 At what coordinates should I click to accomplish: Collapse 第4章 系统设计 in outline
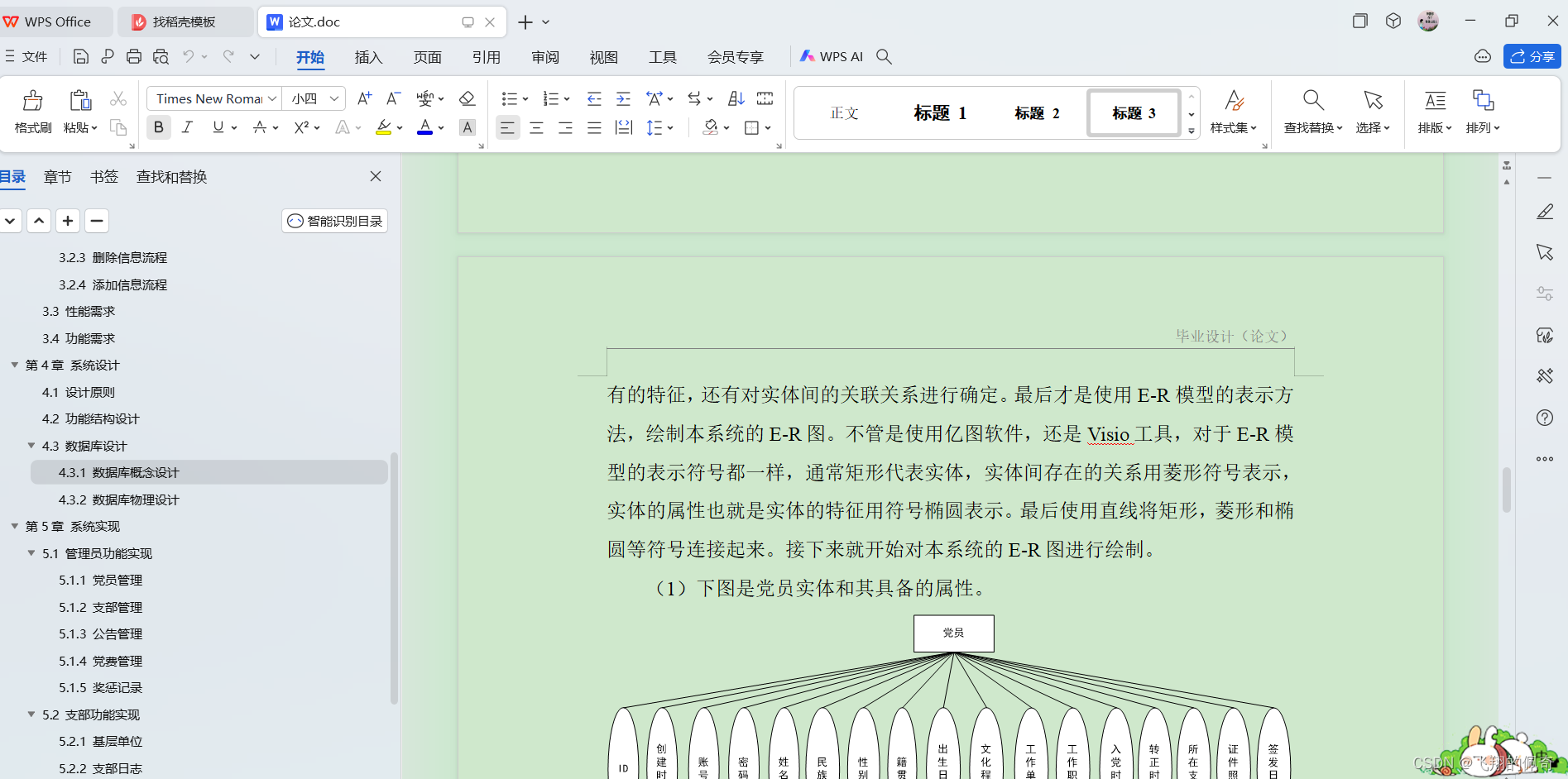(x=14, y=365)
